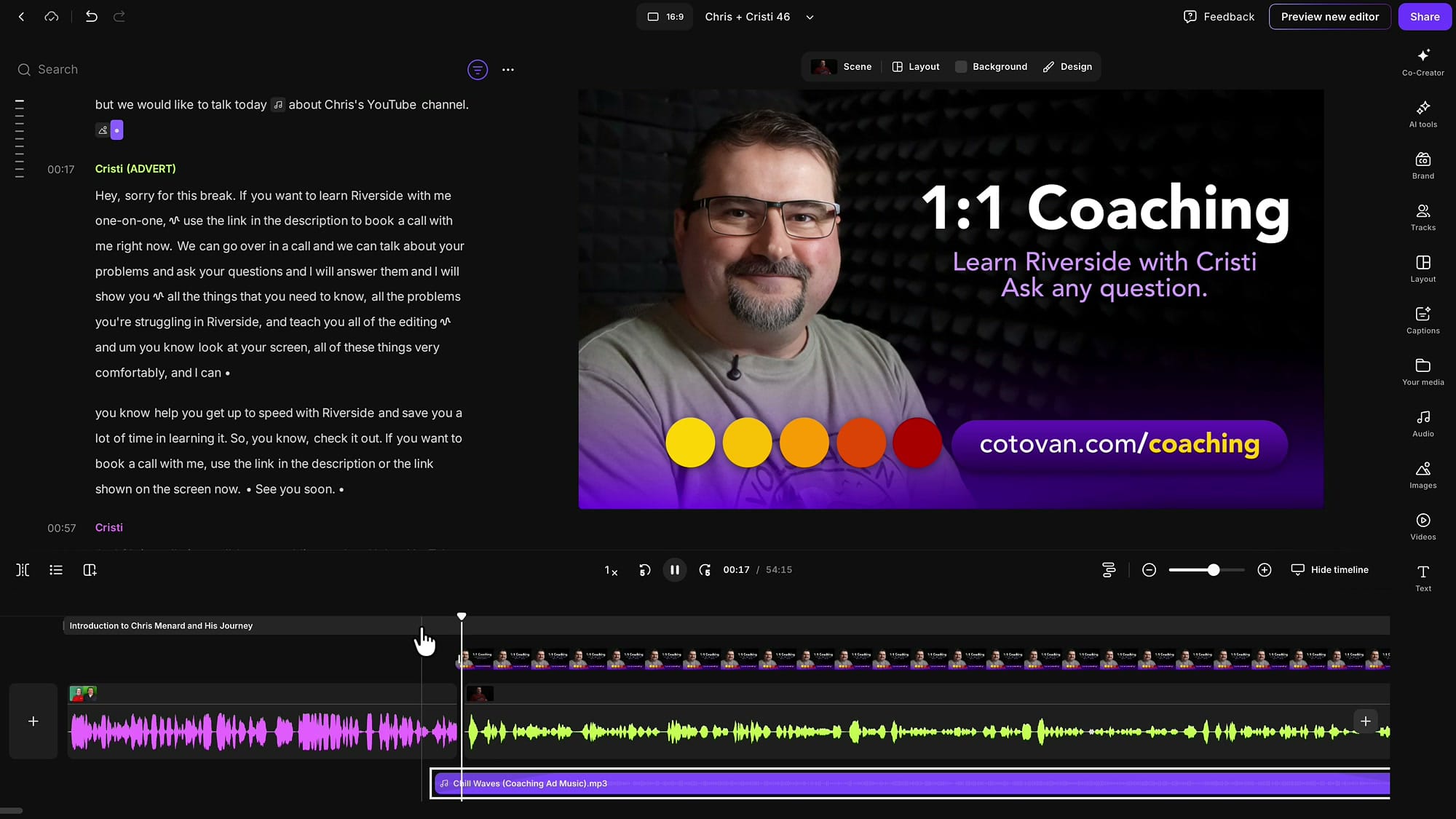Click the transcript mini-map scroll indicator
Image resolution: width=1456 pixels, height=819 pixels.
pos(20,138)
